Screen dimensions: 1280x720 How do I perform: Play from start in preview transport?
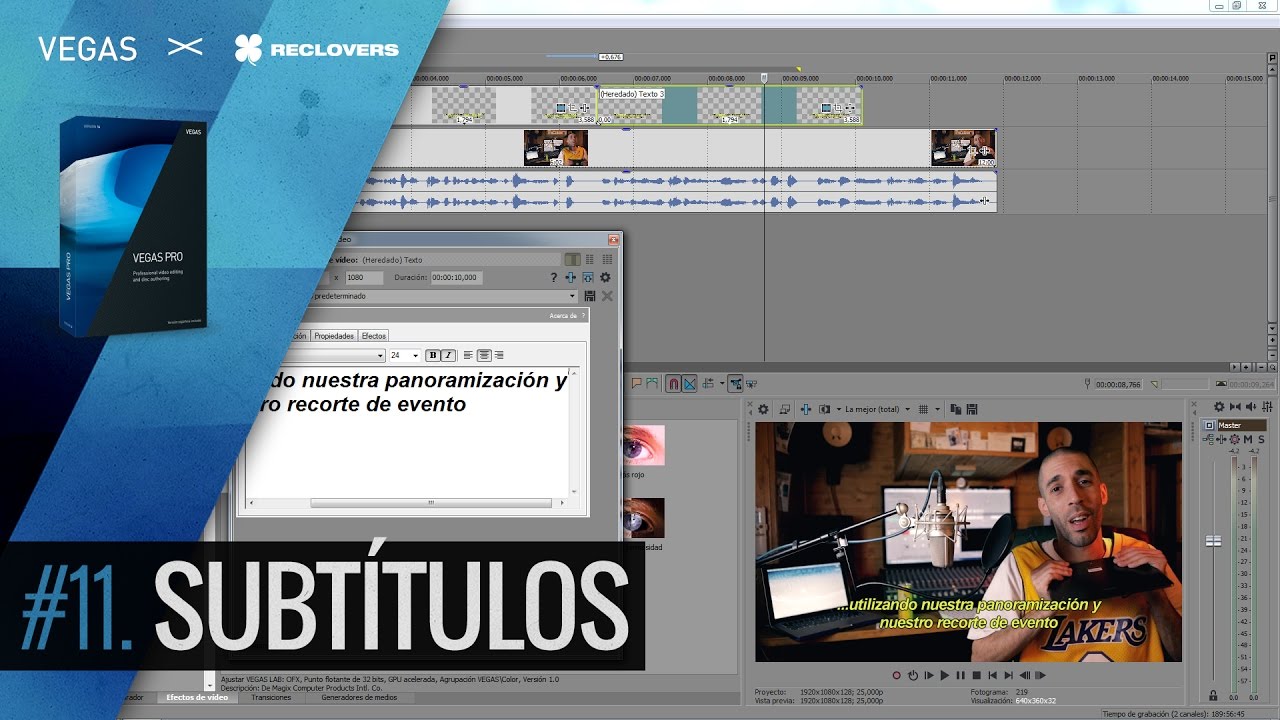pyautogui.click(x=929, y=675)
